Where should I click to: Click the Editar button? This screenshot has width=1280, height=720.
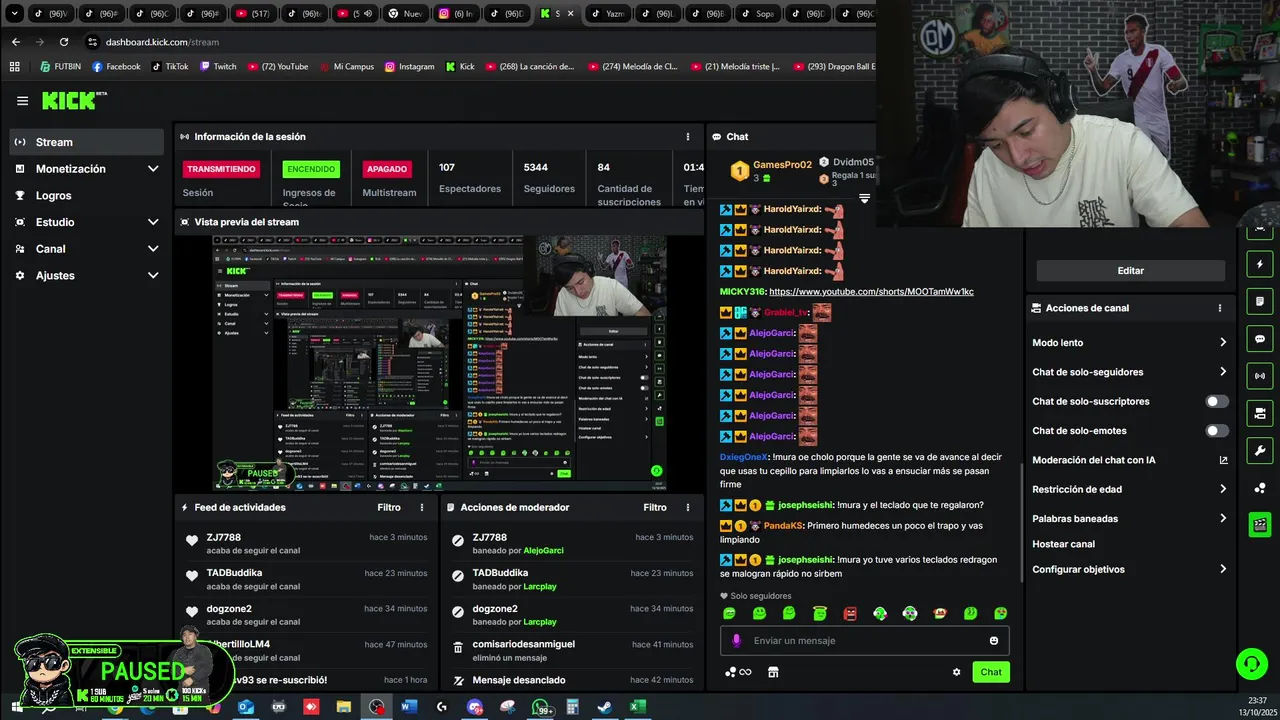pos(1130,271)
